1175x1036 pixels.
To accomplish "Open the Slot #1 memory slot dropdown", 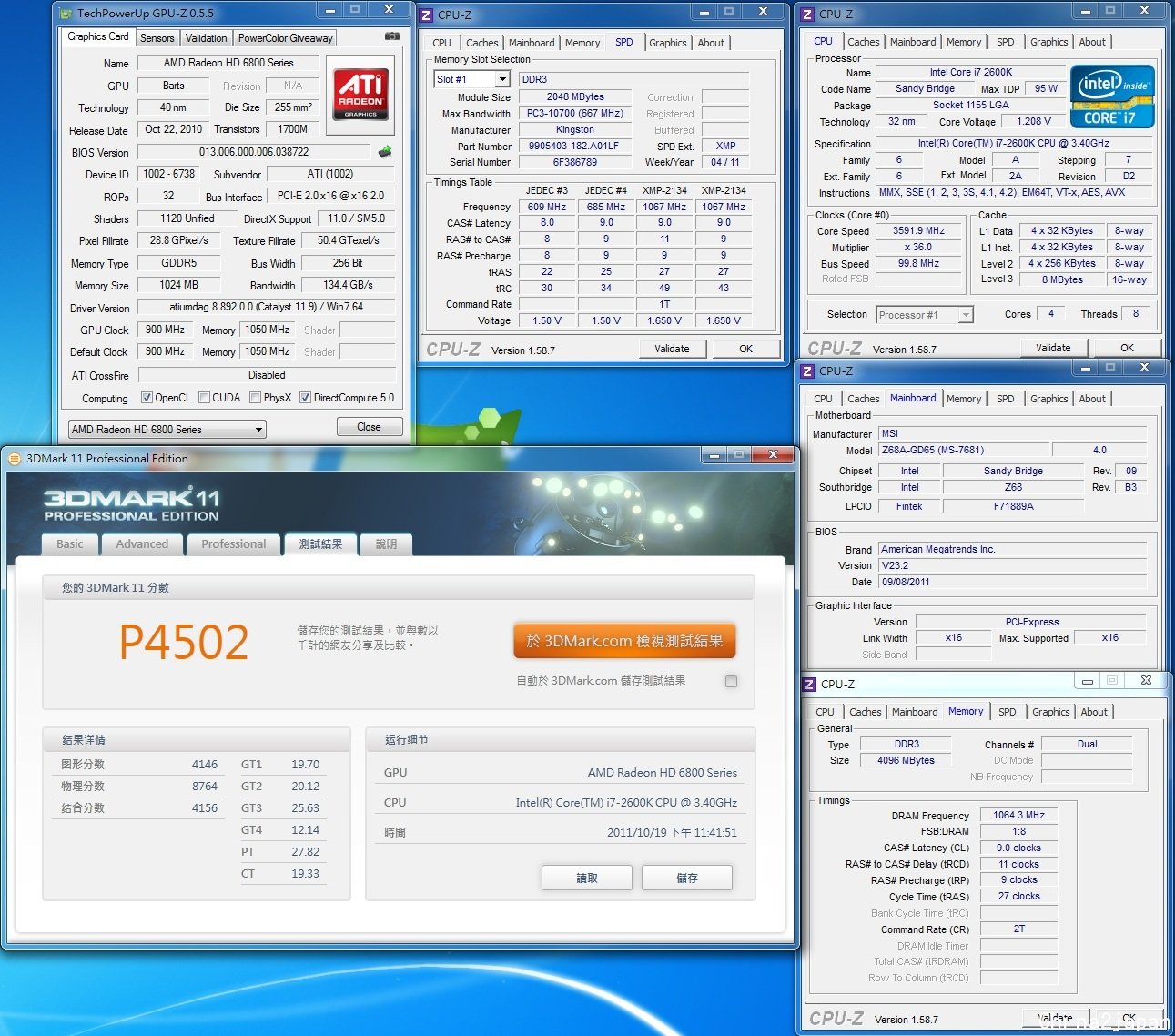I will [471, 79].
